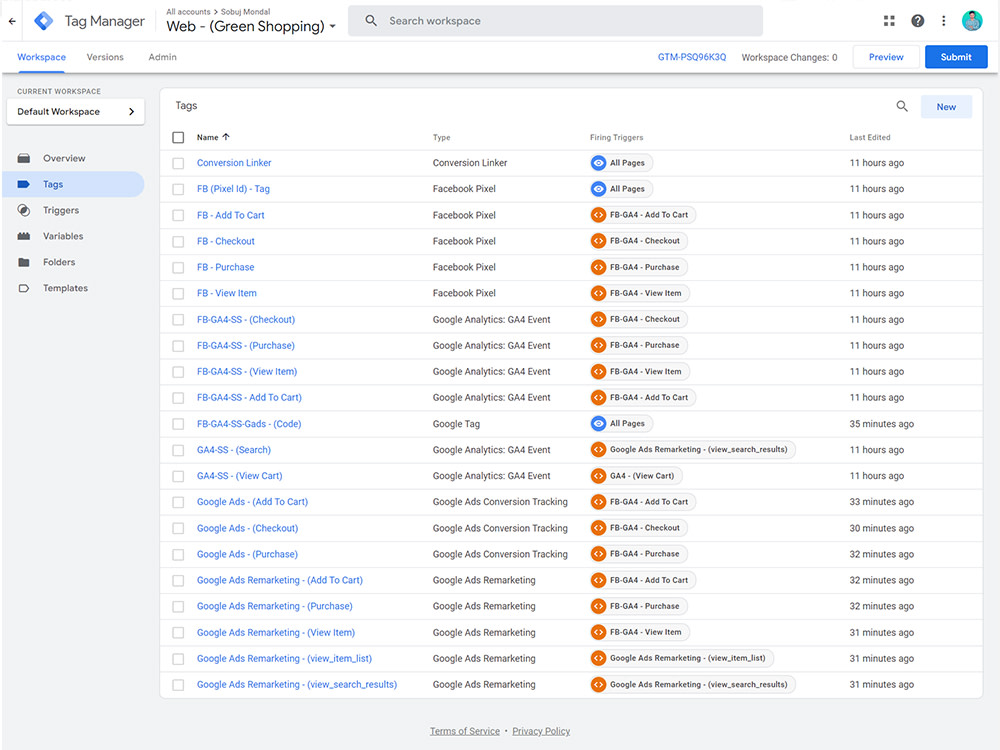Viewport: 1000px width, 750px height.
Task: Click the Type column header
Action: click(x=441, y=137)
